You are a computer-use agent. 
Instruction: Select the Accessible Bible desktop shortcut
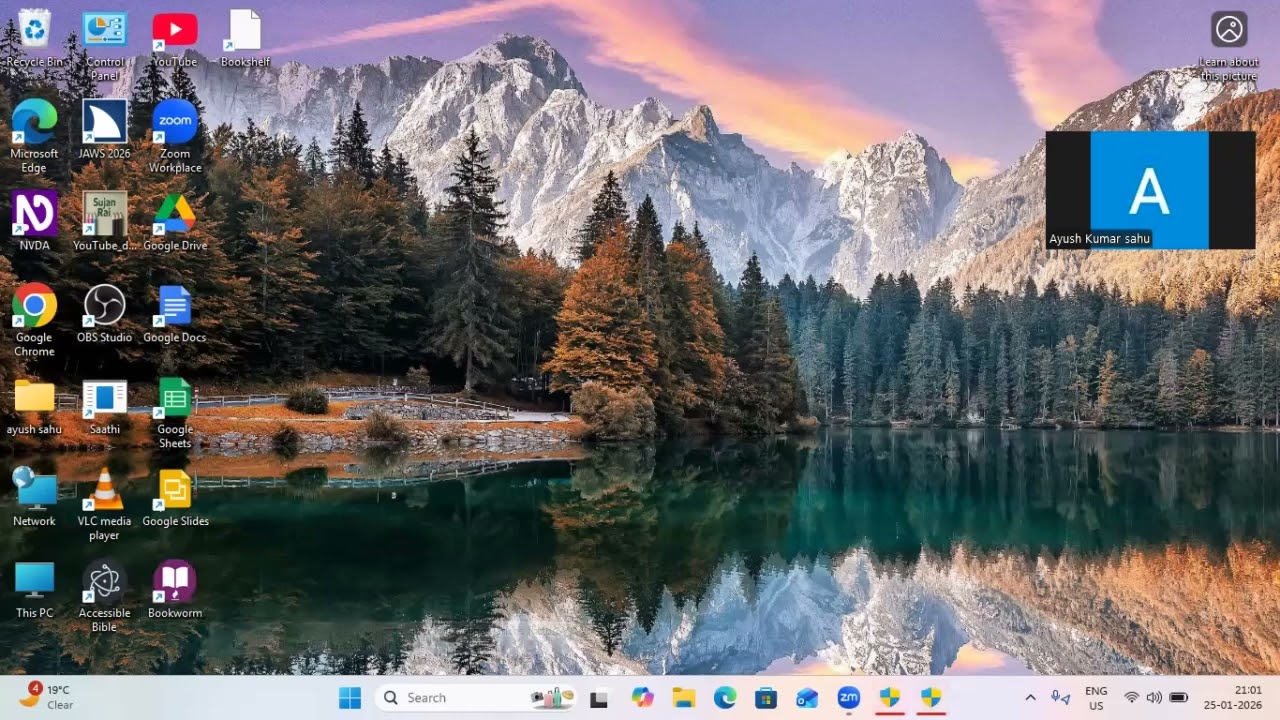tap(104, 596)
